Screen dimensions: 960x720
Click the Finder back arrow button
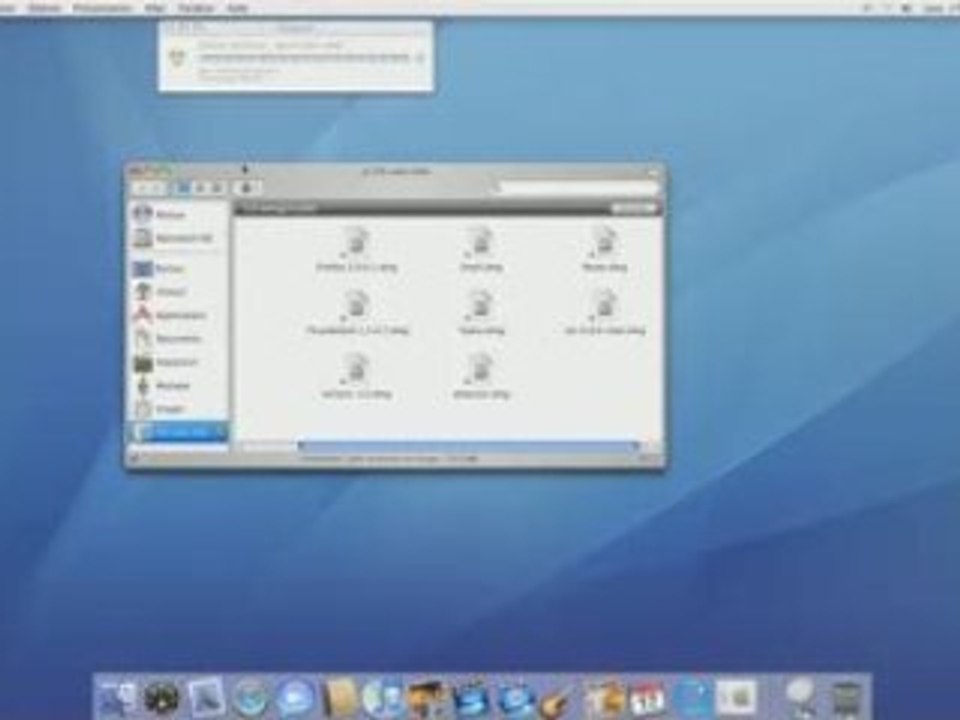click(142, 188)
